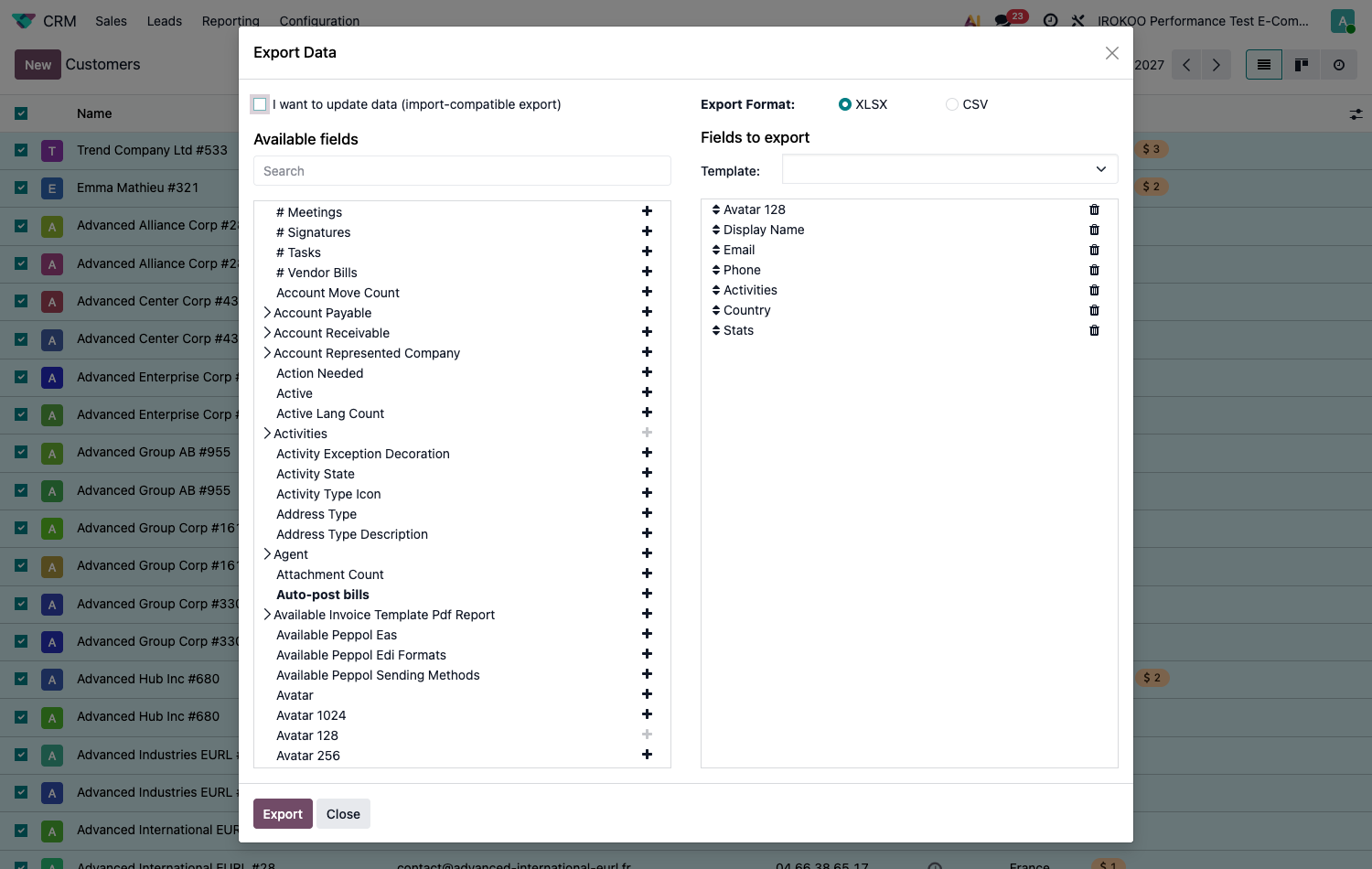This screenshot has height=869, width=1372.
Task: Add the # Vendor Bills field via plus icon
Action: [647, 272]
